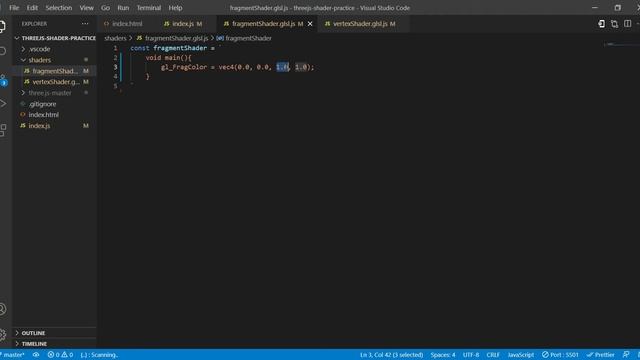Open the Go menu

pyautogui.click(x=105, y=8)
